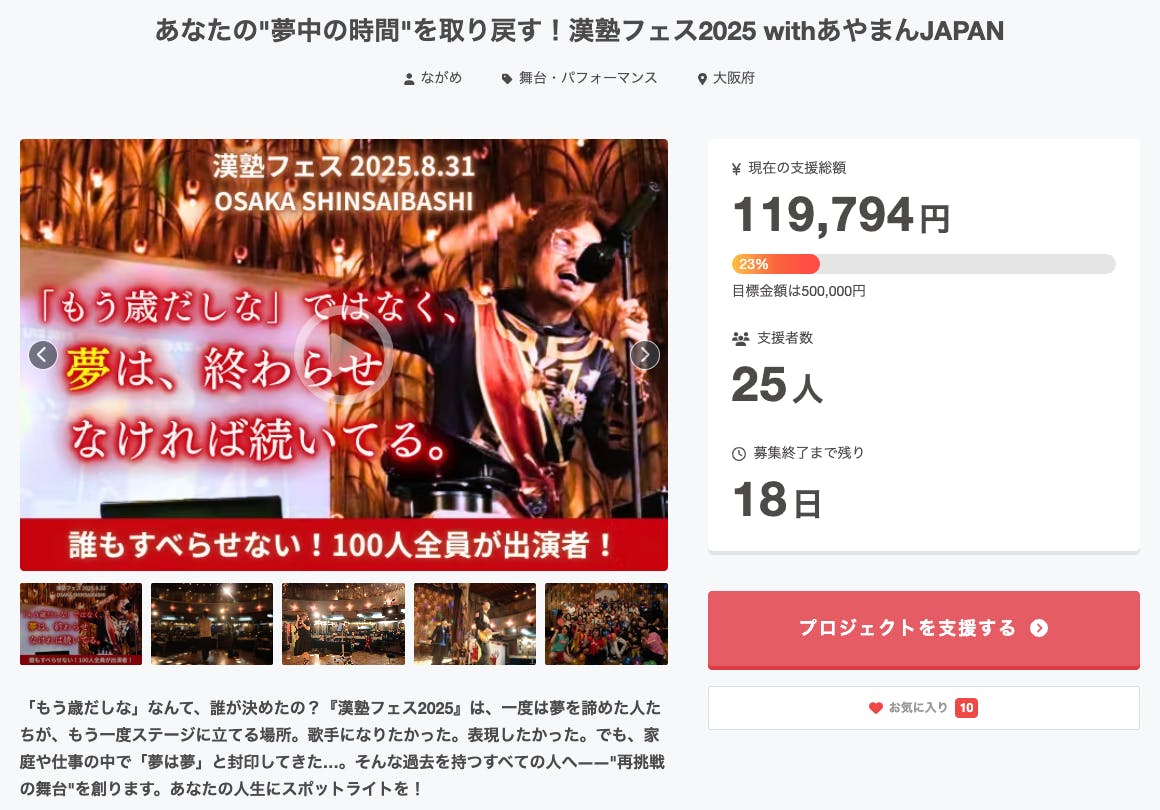The image size is (1160, 810).
Task: Click the supporters group icon
Action: point(741,339)
